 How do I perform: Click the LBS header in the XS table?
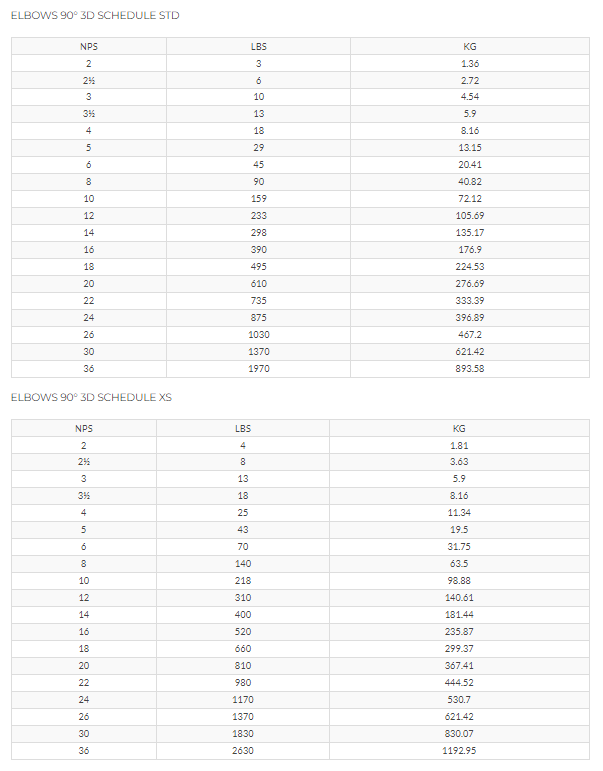point(243,428)
